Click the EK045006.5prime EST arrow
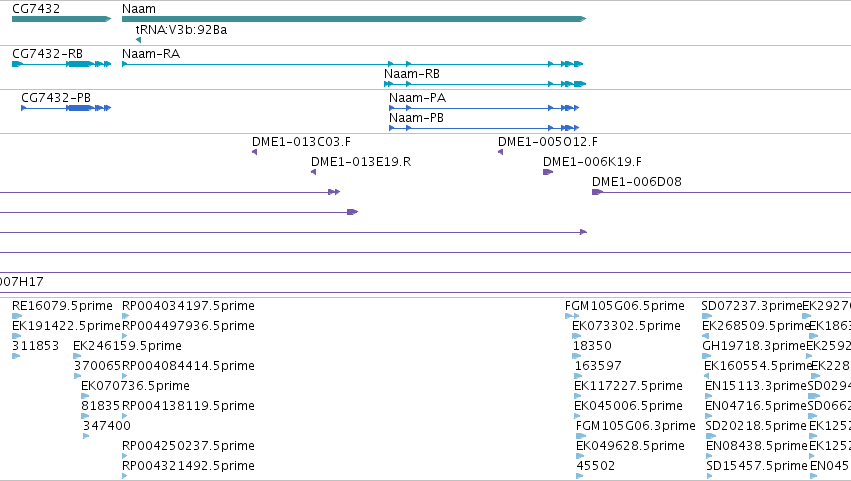Viewport: 851px width, 481px height. tap(577, 416)
